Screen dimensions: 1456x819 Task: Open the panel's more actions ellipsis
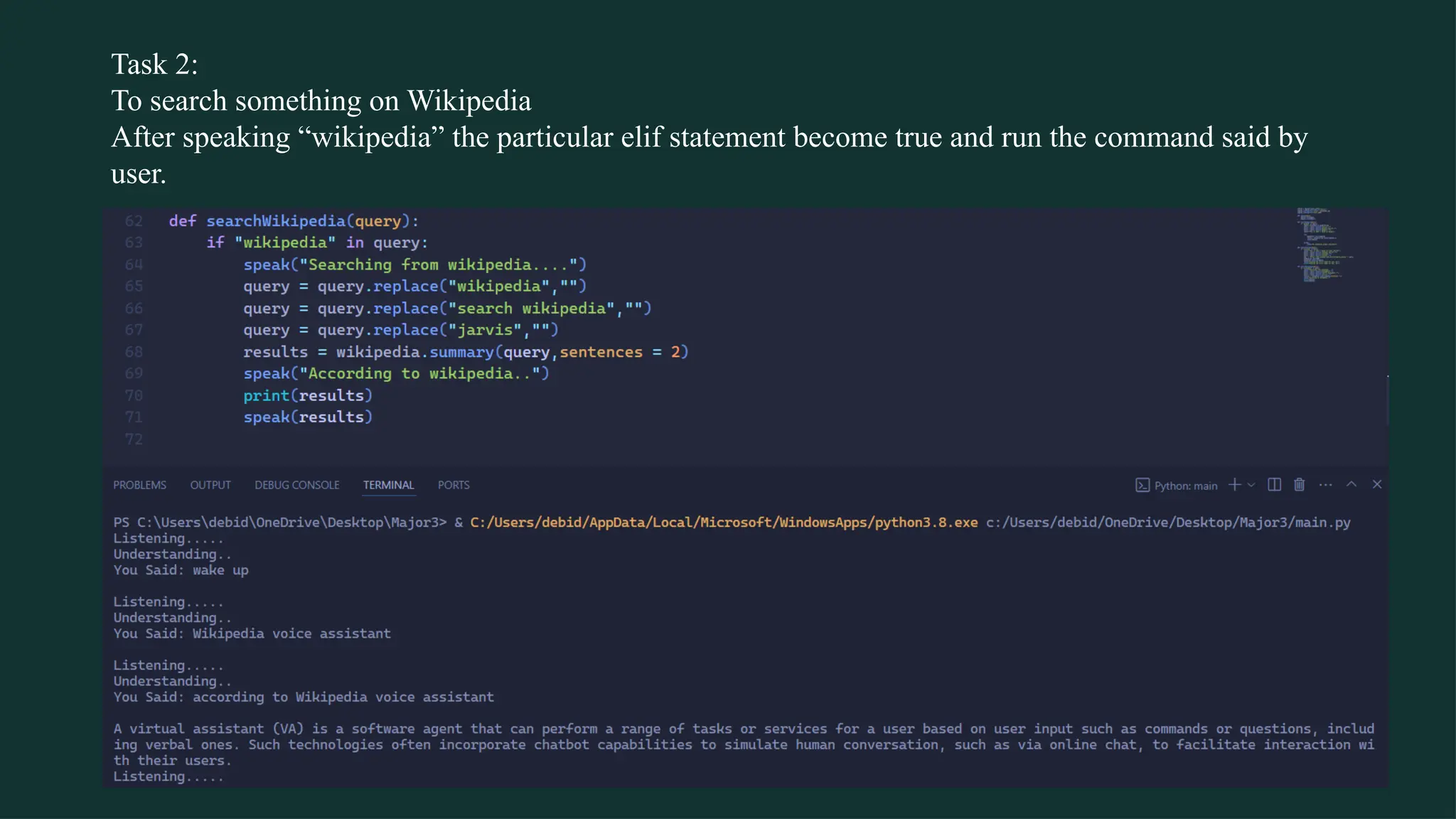(1325, 485)
